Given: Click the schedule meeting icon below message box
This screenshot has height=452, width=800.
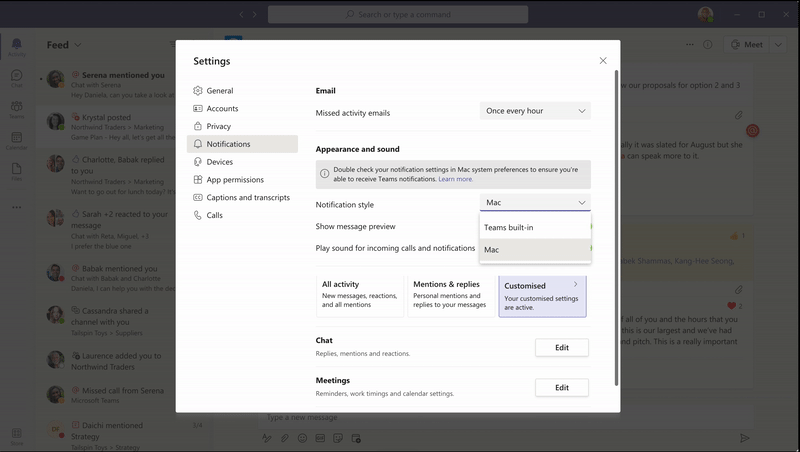Looking at the screenshot, I should click(356, 438).
